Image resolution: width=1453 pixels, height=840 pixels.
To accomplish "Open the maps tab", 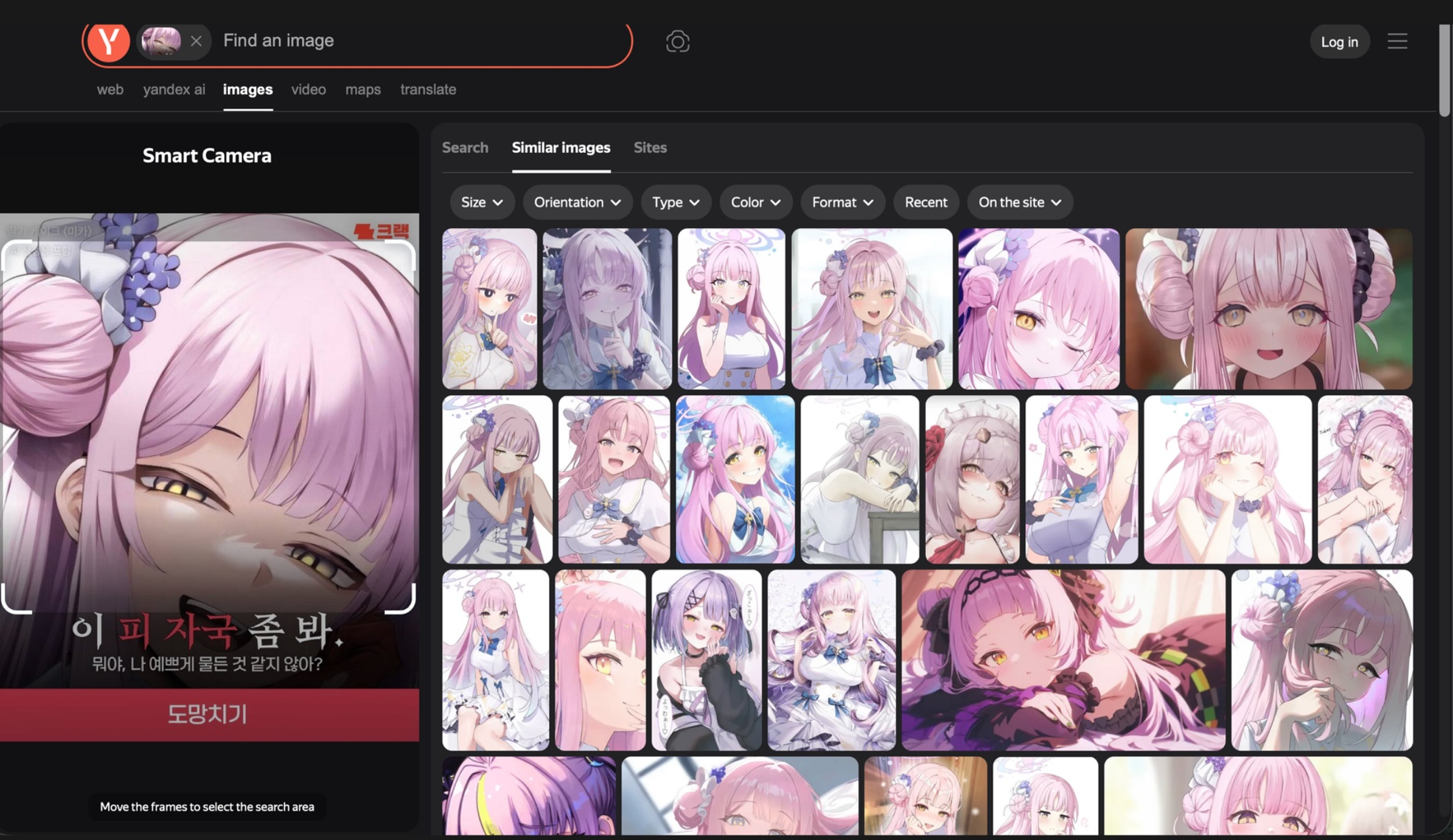I will tap(363, 89).
